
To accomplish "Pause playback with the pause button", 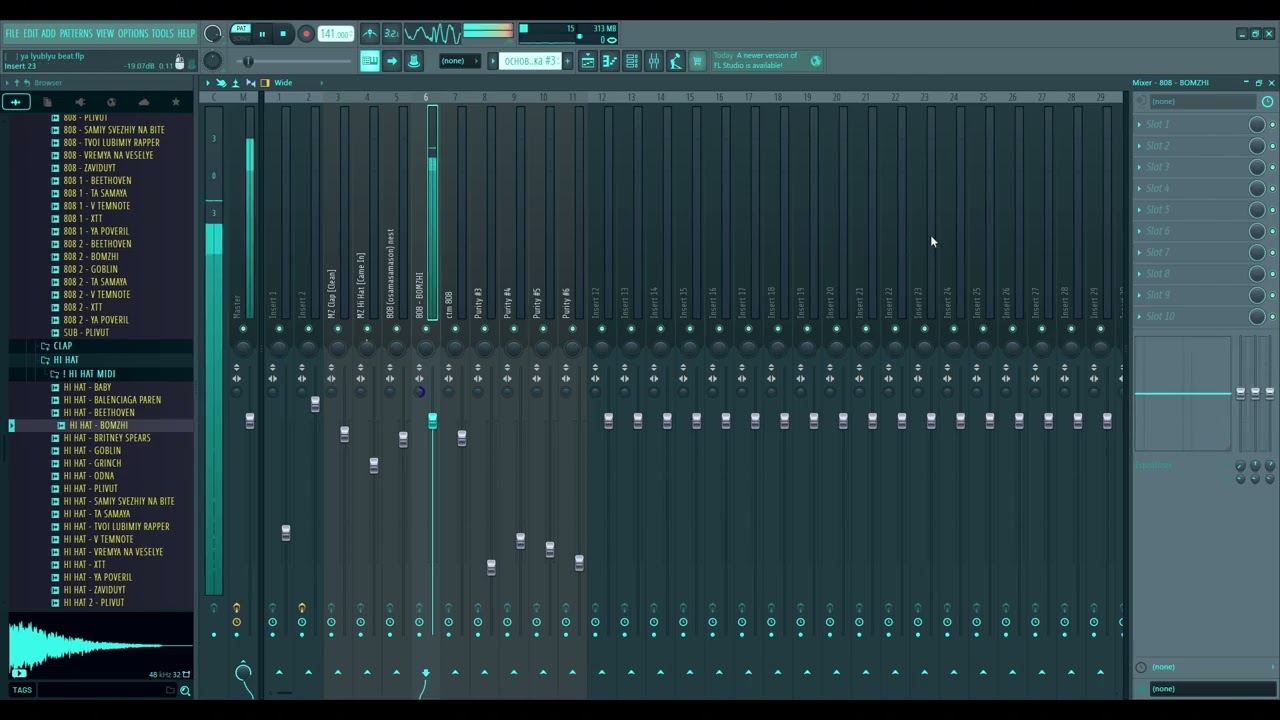I will pyautogui.click(x=262, y=33).
